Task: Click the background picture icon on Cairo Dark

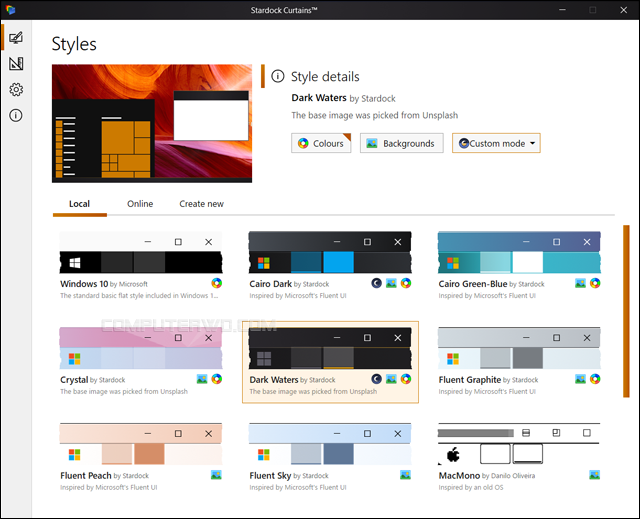Action: [x=391, y=283]
